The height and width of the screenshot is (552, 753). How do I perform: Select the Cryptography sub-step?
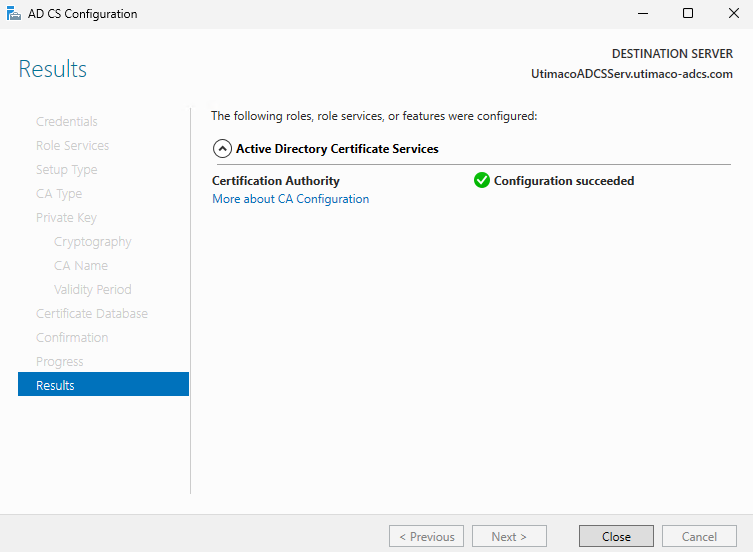coord(92,242)
